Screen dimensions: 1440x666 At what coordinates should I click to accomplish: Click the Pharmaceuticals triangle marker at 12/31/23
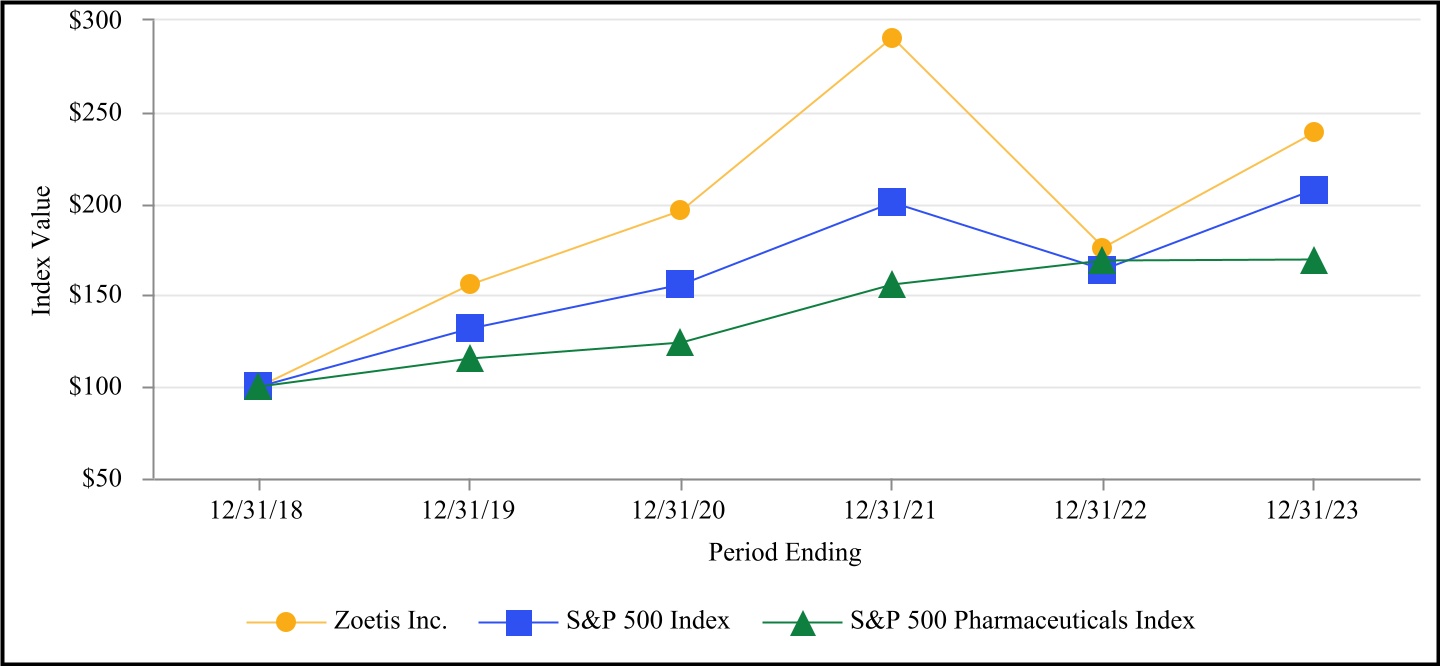point(1314,262)
